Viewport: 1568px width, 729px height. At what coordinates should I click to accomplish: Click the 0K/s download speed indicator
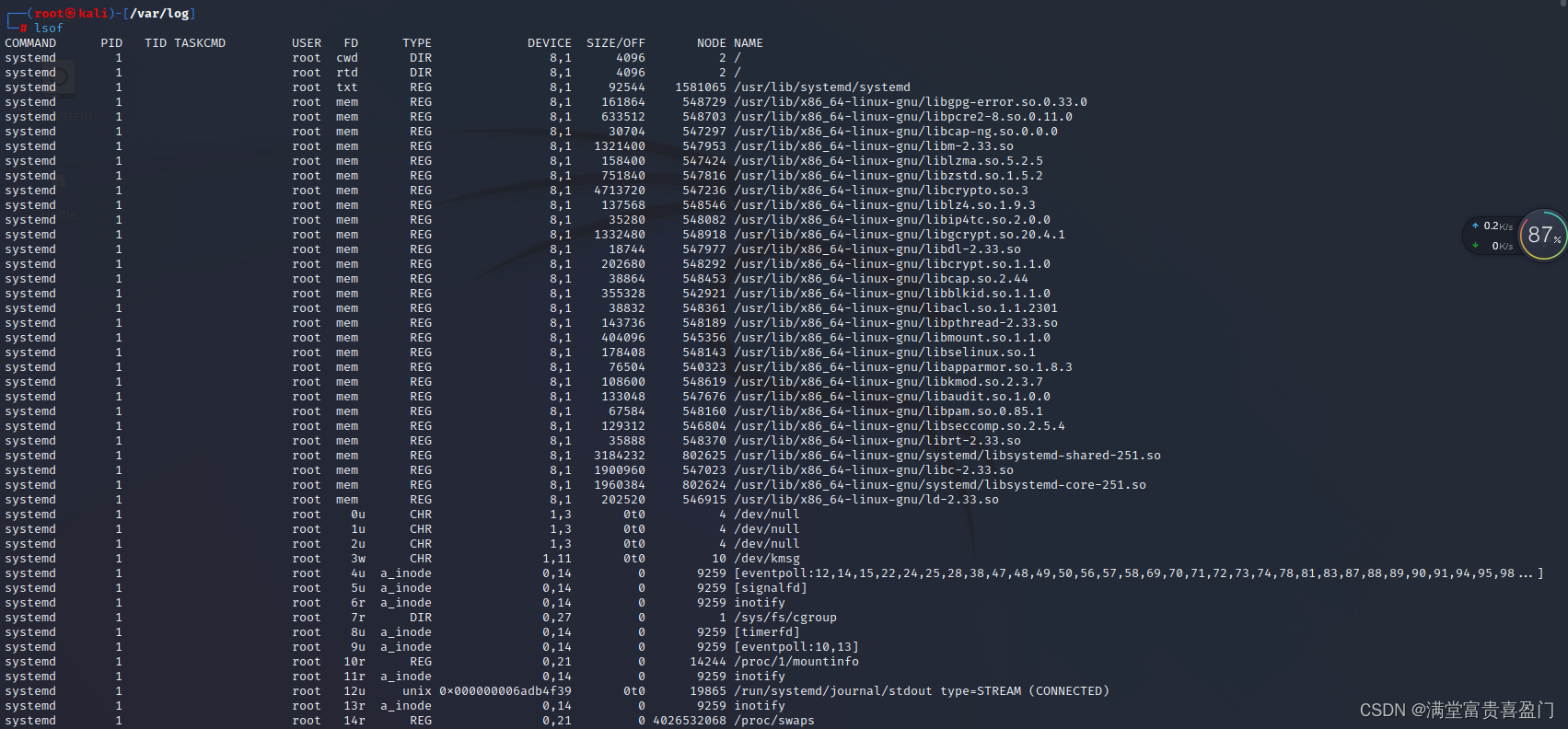(1493, 246)
